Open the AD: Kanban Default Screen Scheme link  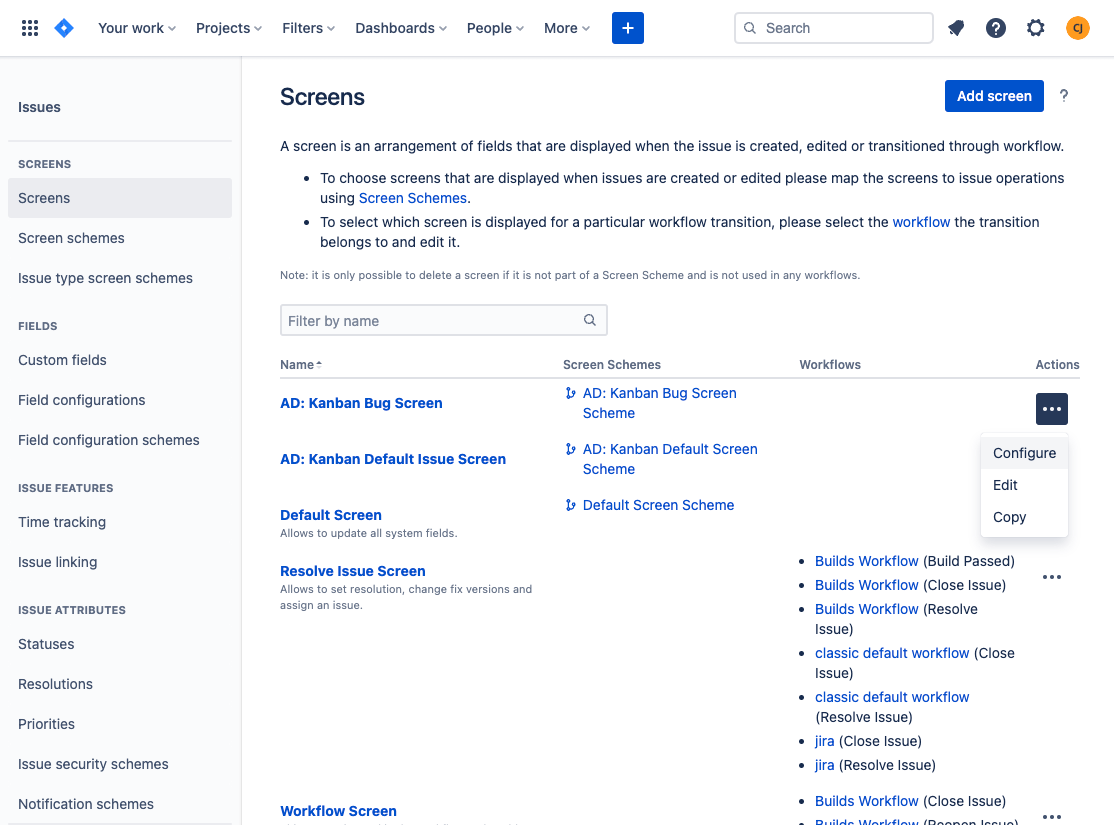[670, 459]
